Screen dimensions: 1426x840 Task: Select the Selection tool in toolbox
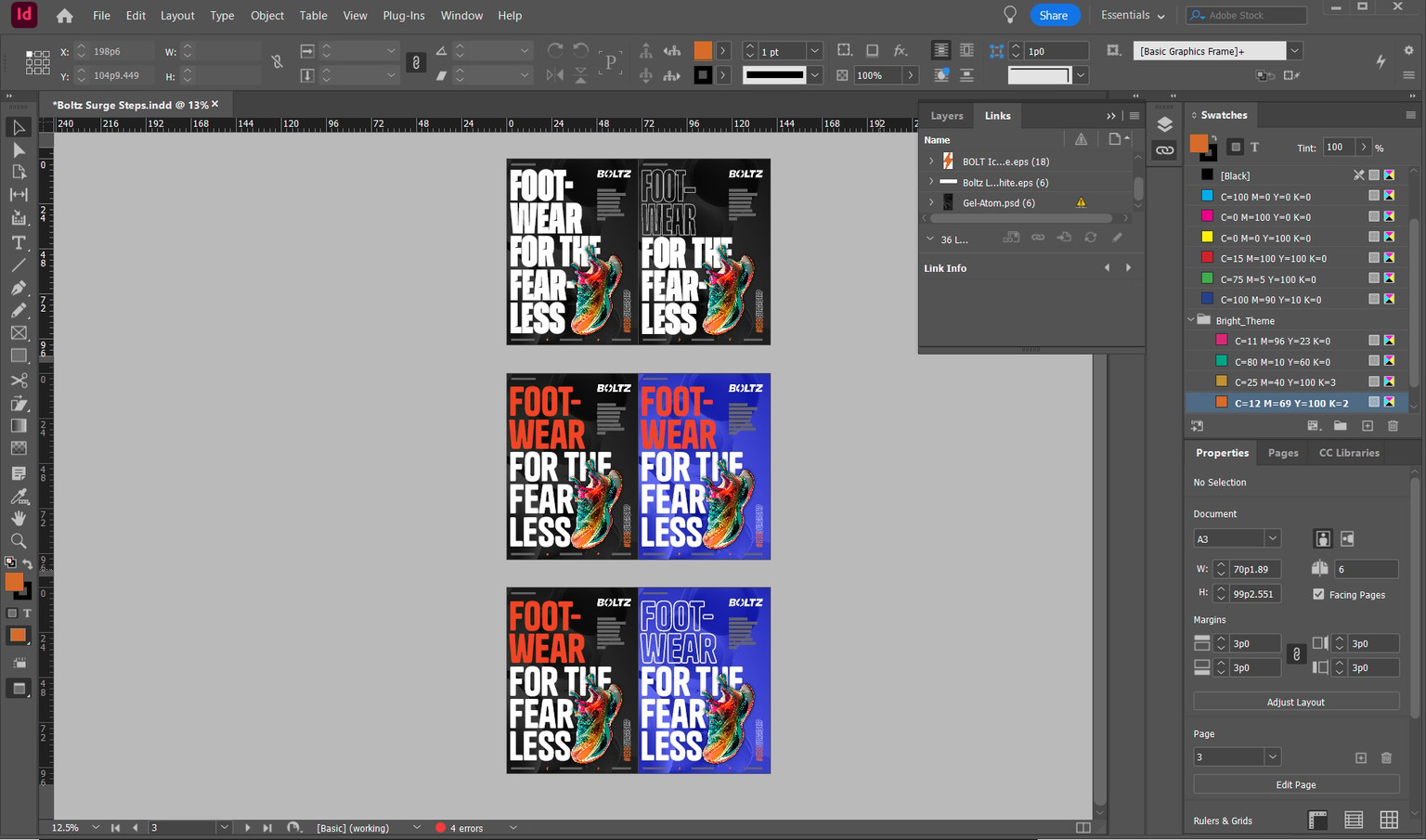[19, 128]
